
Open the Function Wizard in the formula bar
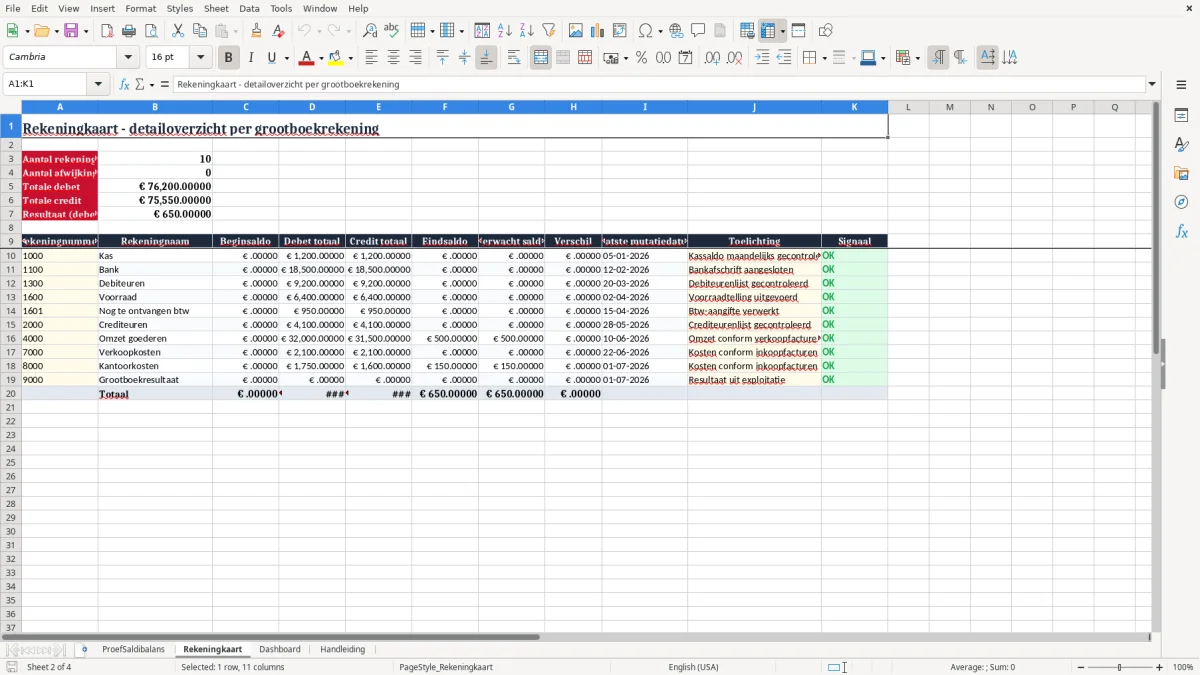[125, 84]
